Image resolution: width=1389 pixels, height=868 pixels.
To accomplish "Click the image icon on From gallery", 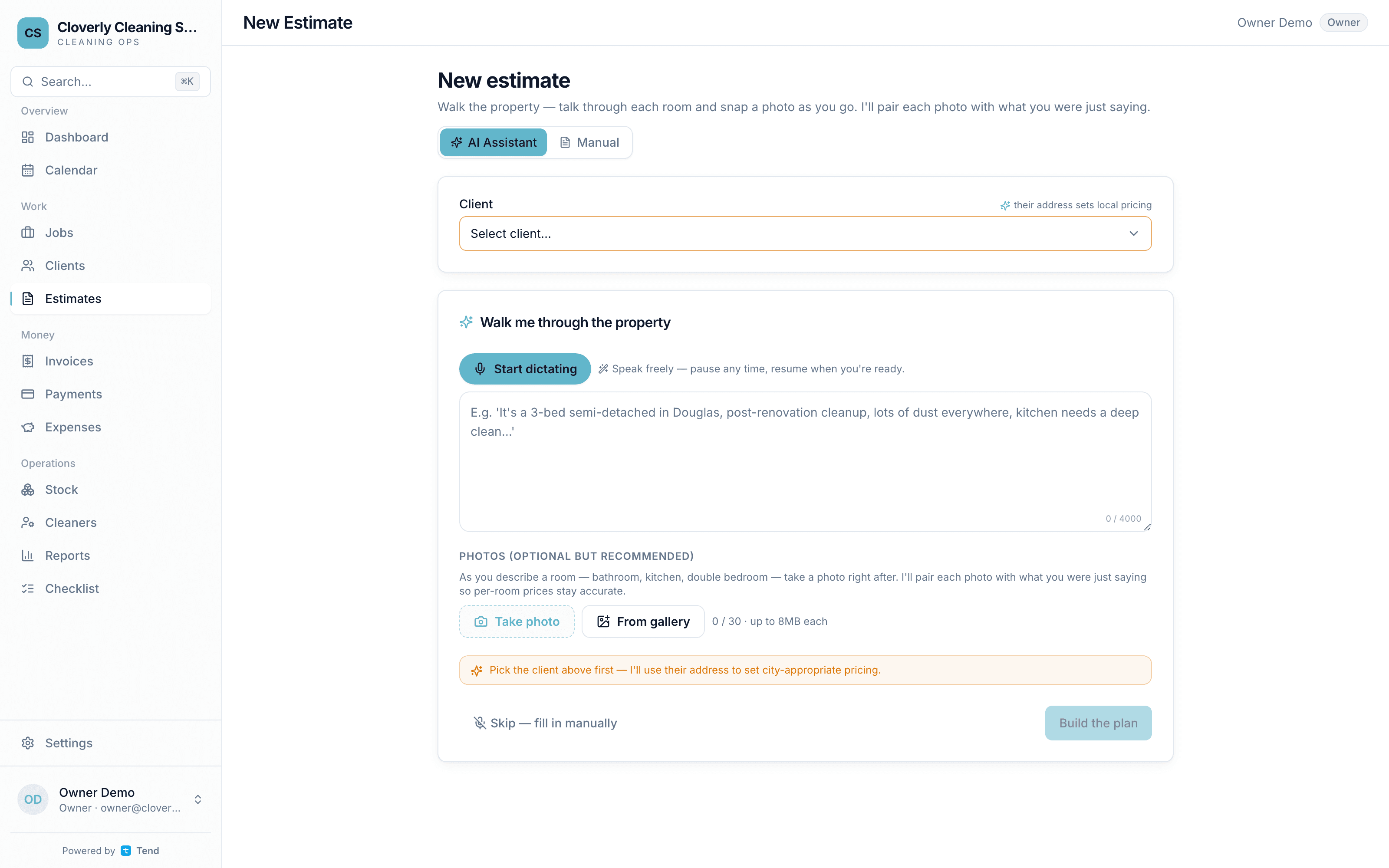I will [x=603, y=621].
